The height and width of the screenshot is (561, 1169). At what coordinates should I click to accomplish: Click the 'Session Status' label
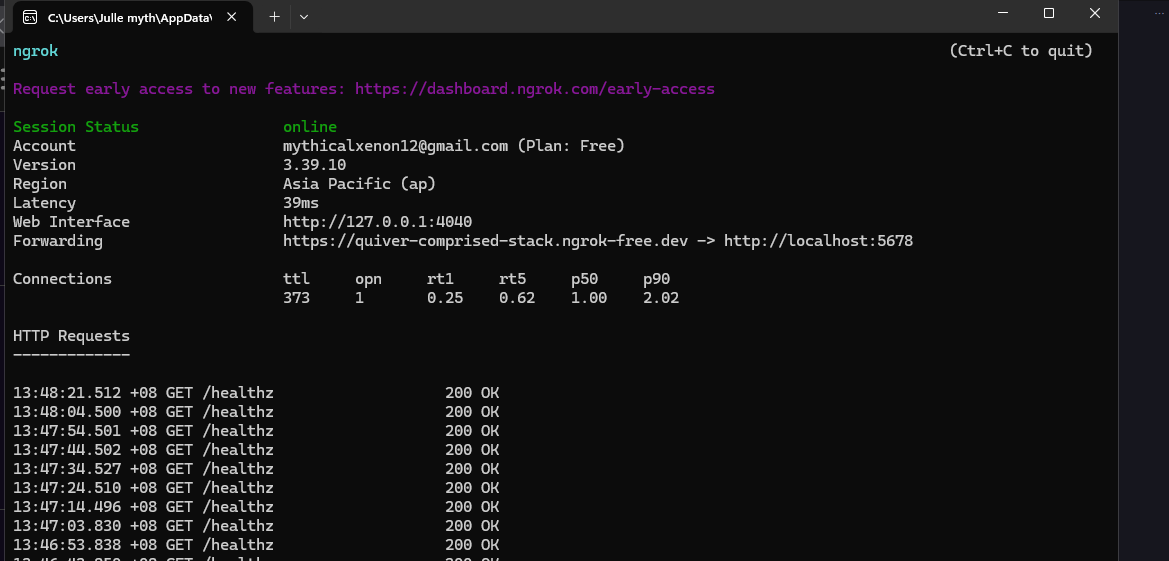76,127
